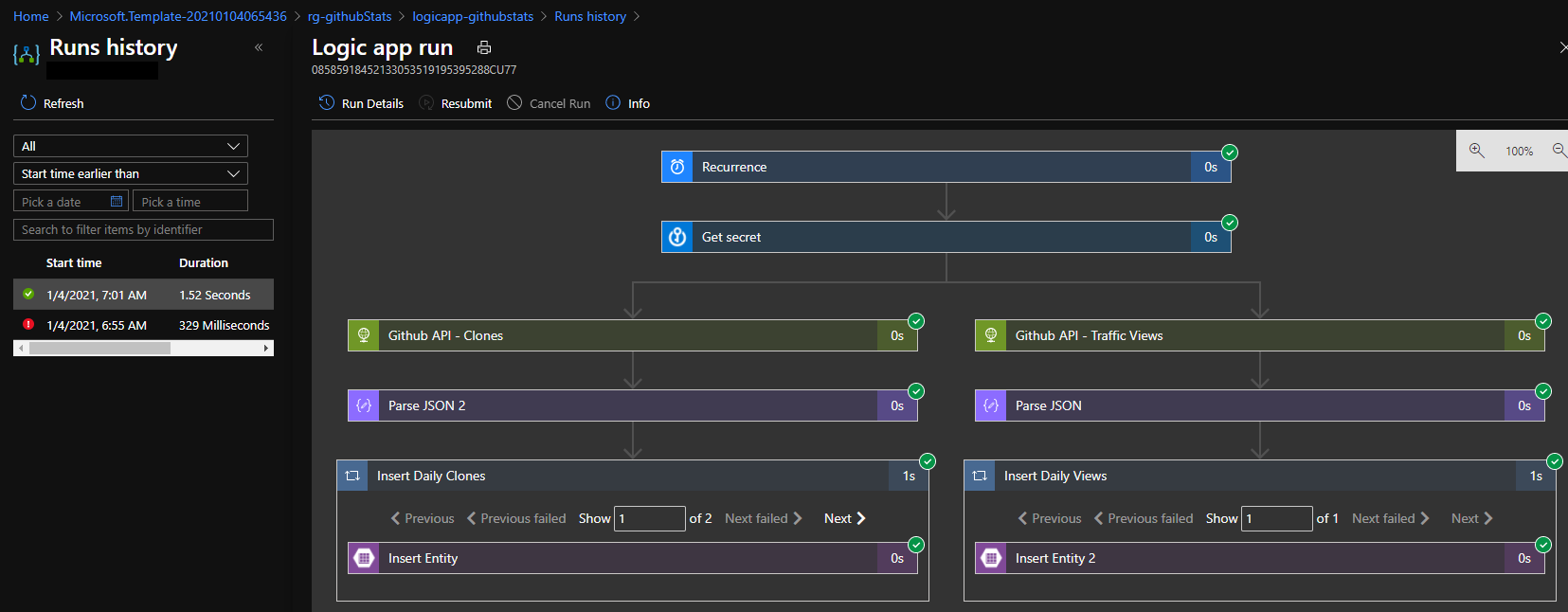This screenshot has width=1568, height=612.
Task: Collapse the Insert Daily Views loop header
Action: (1260, 476)
